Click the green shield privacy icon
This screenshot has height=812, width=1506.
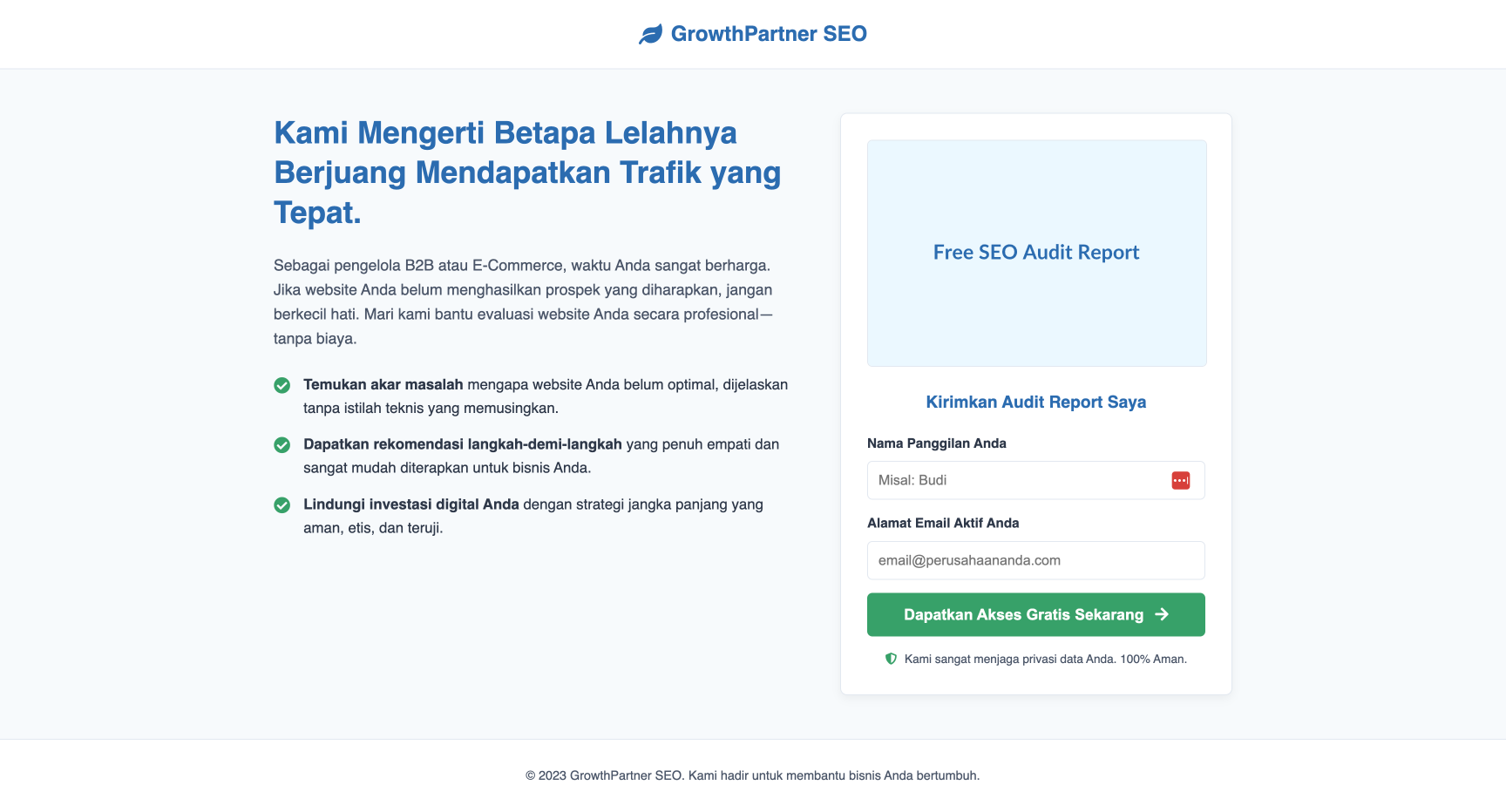pyautogui.click(x=890, y=659)
